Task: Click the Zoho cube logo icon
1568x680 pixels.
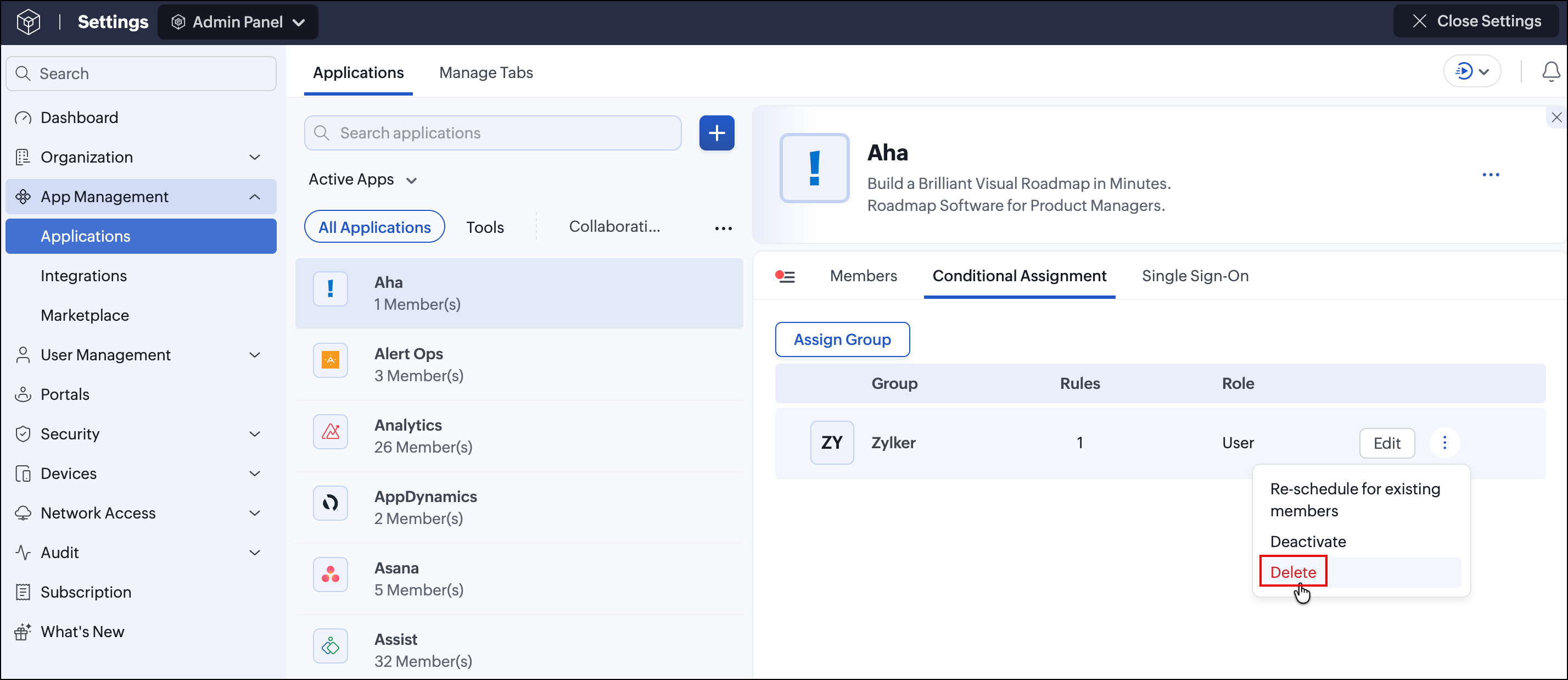Action: click(28, 22)
